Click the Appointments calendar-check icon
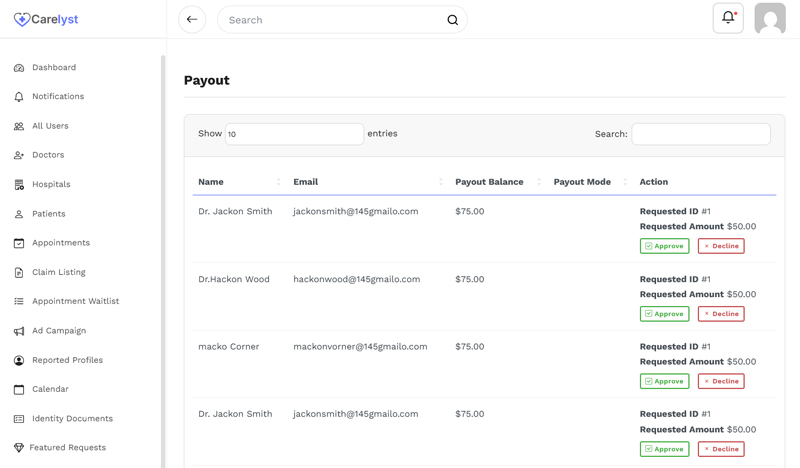This screenshot has width=800, height=468. coord(19,243)
